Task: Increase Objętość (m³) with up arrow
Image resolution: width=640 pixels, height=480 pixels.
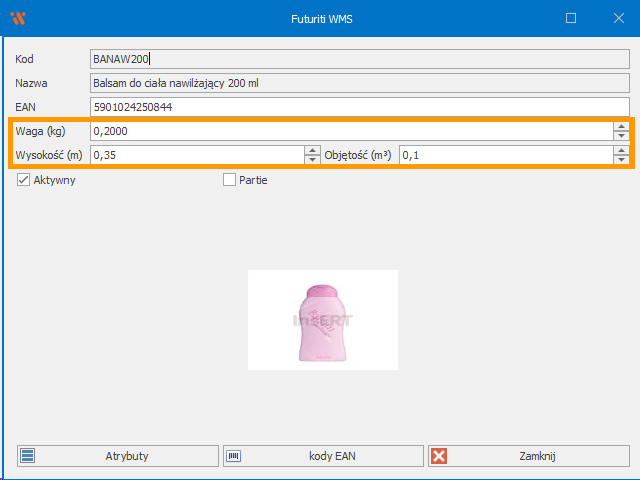Action: click(620, 150)
